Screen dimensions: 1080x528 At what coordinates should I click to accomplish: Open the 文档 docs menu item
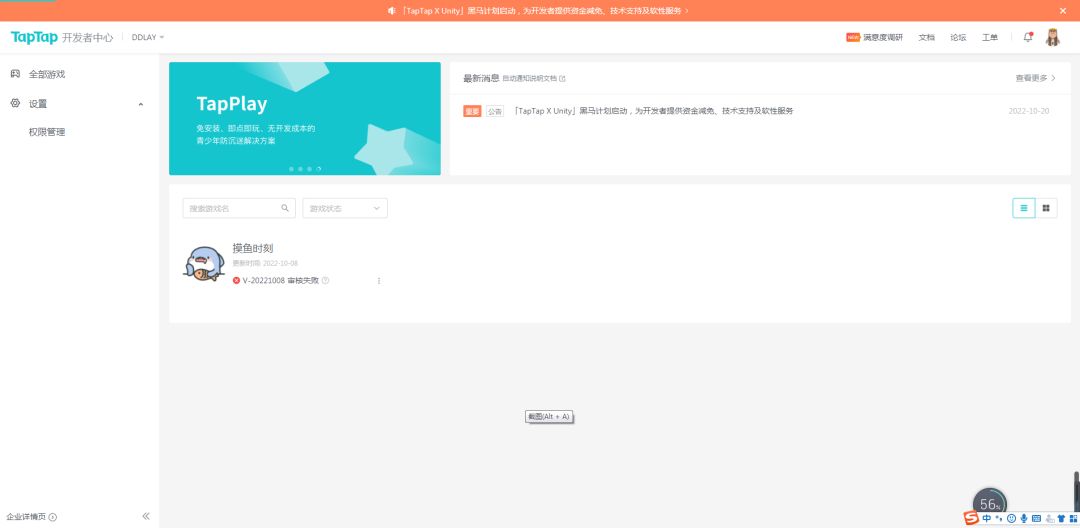pyautogui.click(x=926, y=37)
